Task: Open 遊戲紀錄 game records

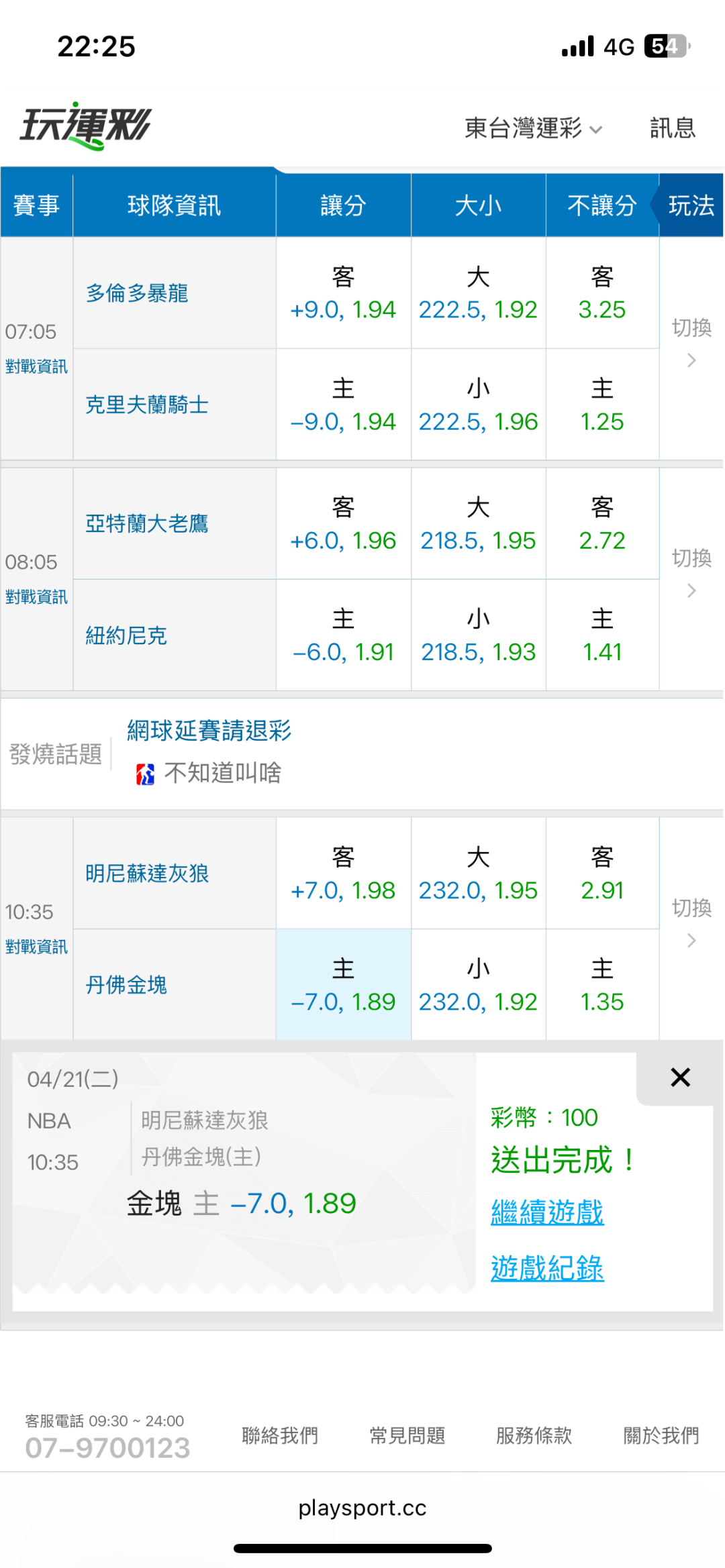Action: [x=547, y=1268]
